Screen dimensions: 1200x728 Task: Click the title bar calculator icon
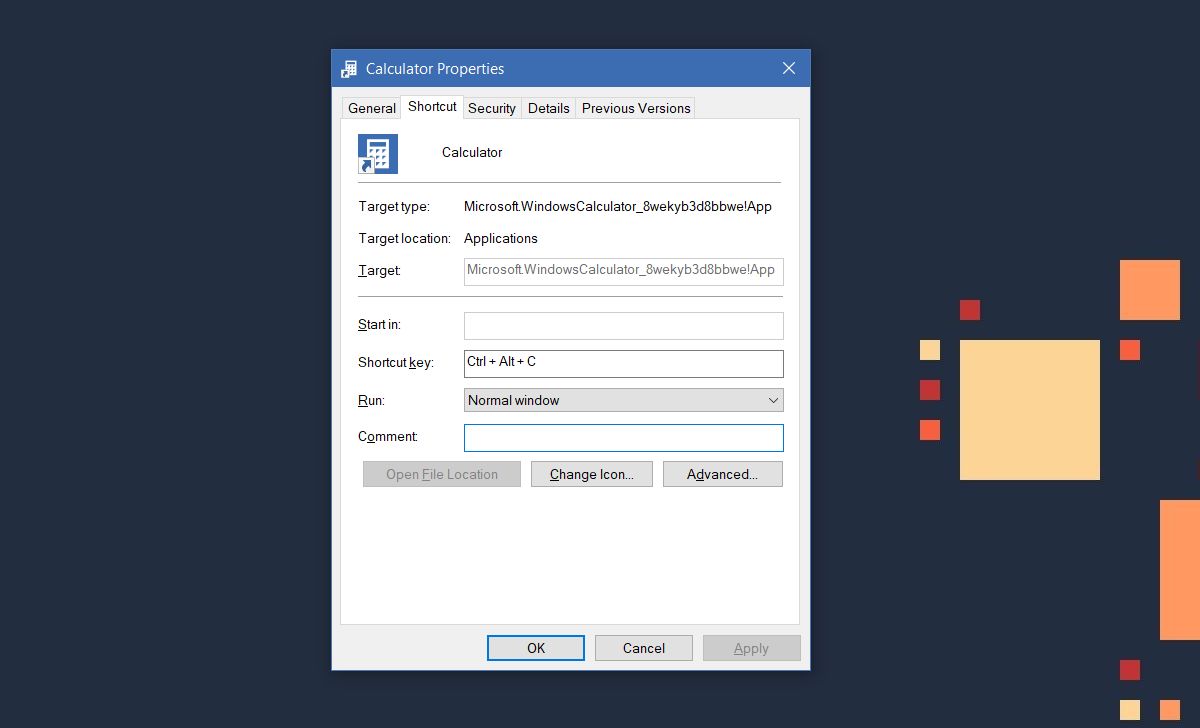[x=349, y=69]
